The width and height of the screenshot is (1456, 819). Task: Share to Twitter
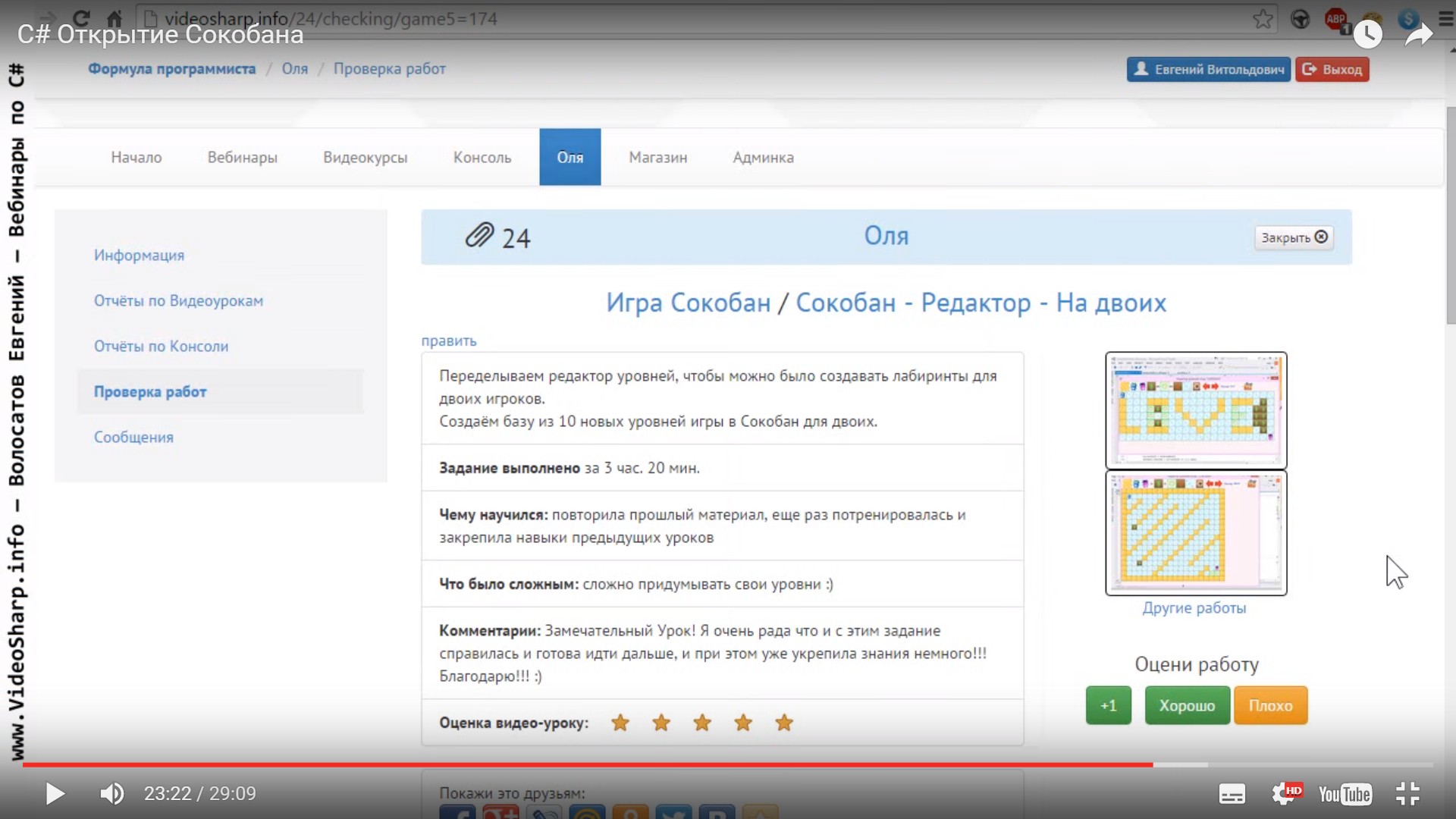[x=674, y=813]
